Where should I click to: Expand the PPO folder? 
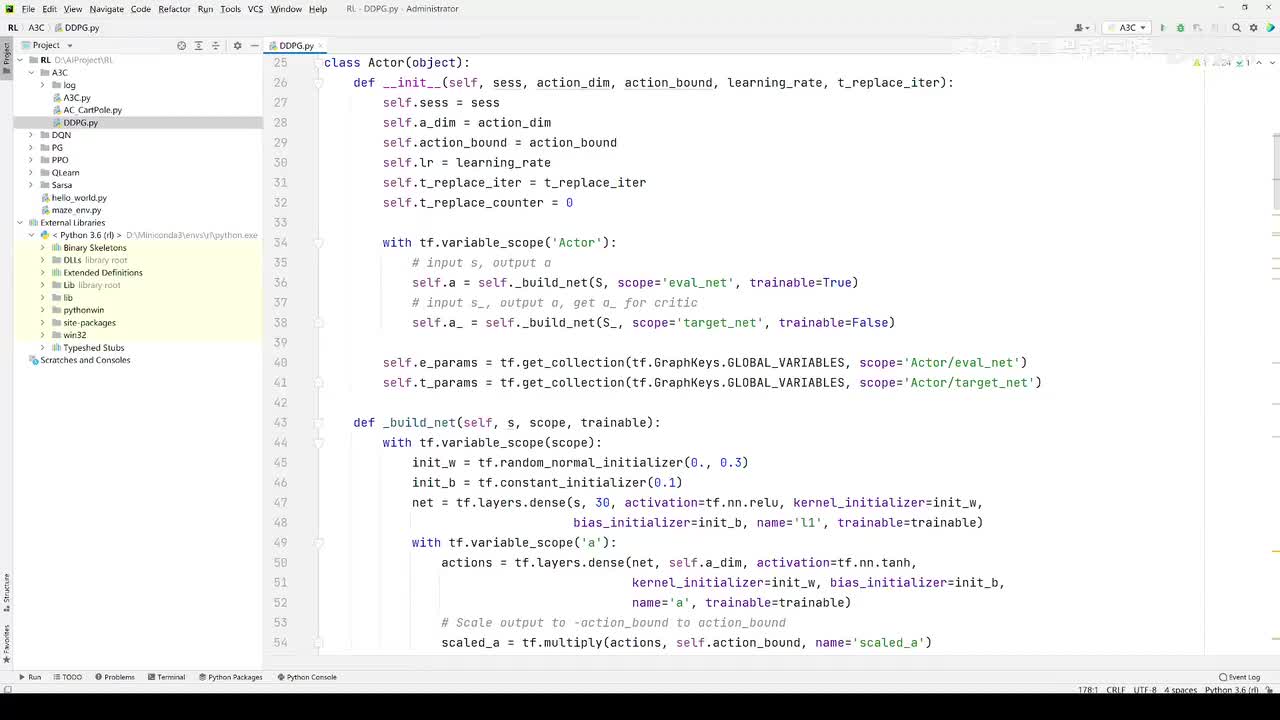[31, 160]
